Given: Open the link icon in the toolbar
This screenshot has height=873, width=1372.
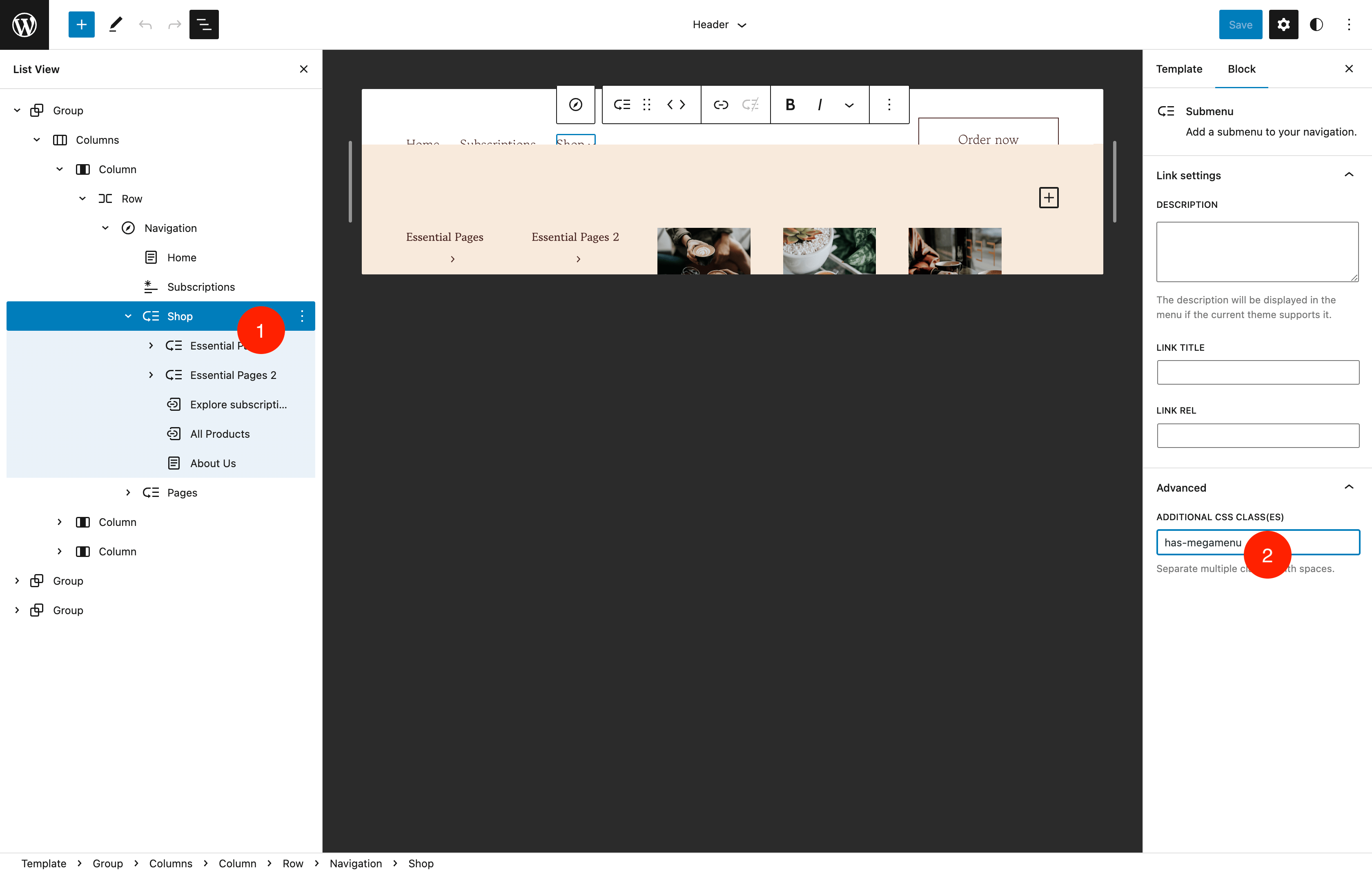Looking at the screenshot, I should (x=721, y=104).
